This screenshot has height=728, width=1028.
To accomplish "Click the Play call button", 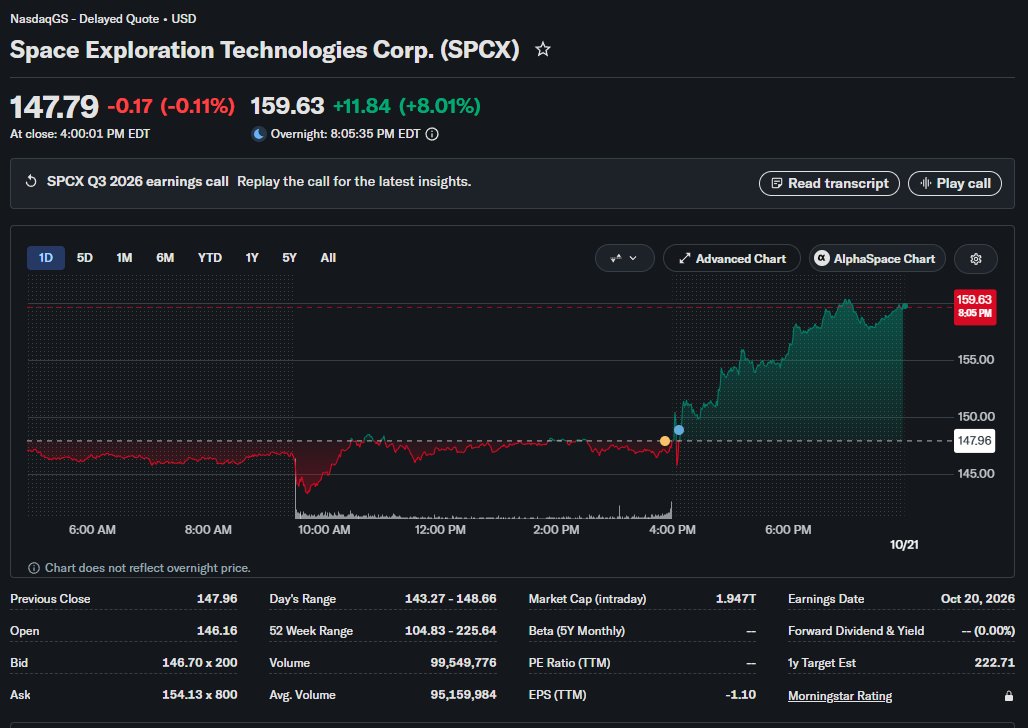I will 955,184.
